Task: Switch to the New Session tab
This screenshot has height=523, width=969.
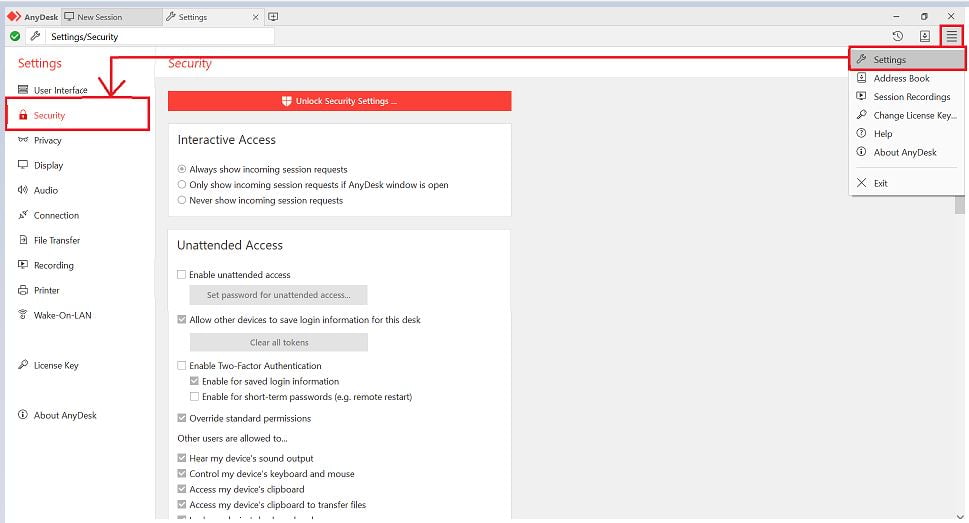Action: [112, 17]
